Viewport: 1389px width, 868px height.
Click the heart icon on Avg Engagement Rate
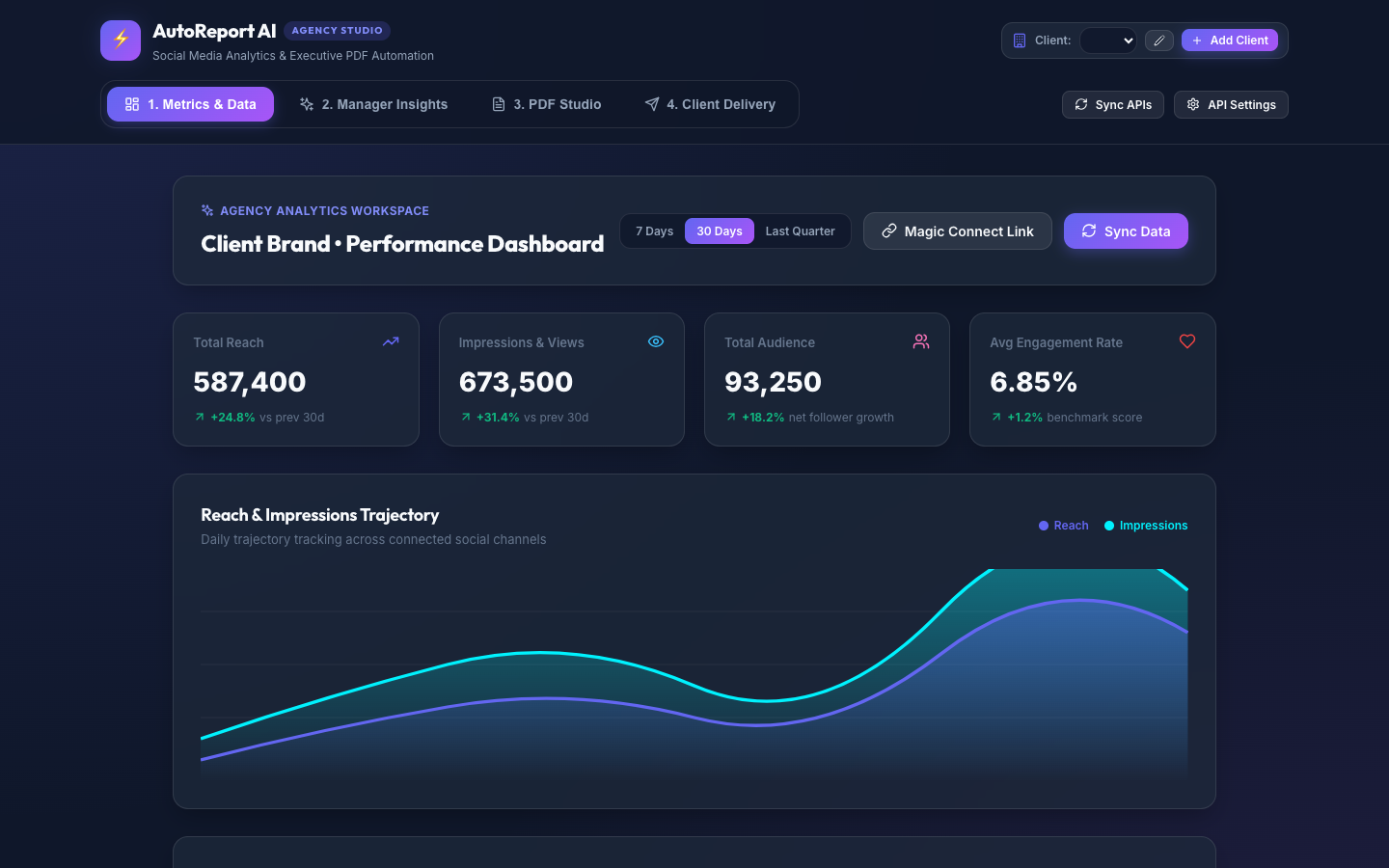click(x=1187, y=341)
